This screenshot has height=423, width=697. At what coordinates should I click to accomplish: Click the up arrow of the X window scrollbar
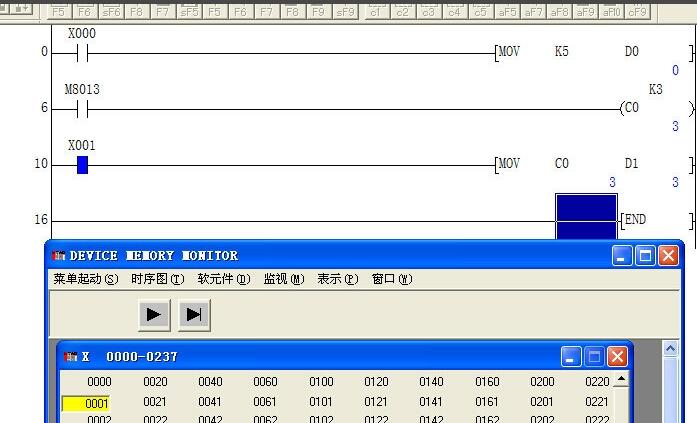[x=621, y=380]
